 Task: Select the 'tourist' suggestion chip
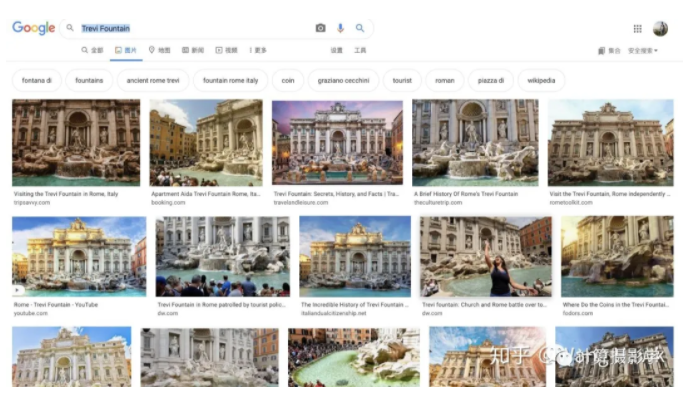point(402,80)
